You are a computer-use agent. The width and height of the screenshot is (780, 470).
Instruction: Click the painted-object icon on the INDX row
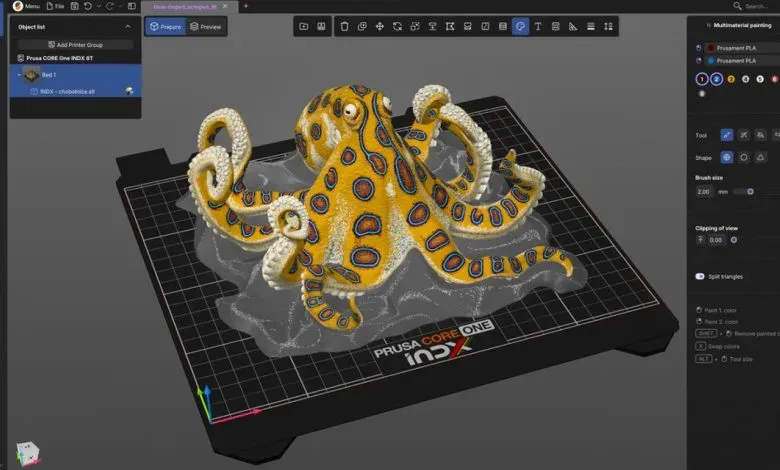coord(129,91)
